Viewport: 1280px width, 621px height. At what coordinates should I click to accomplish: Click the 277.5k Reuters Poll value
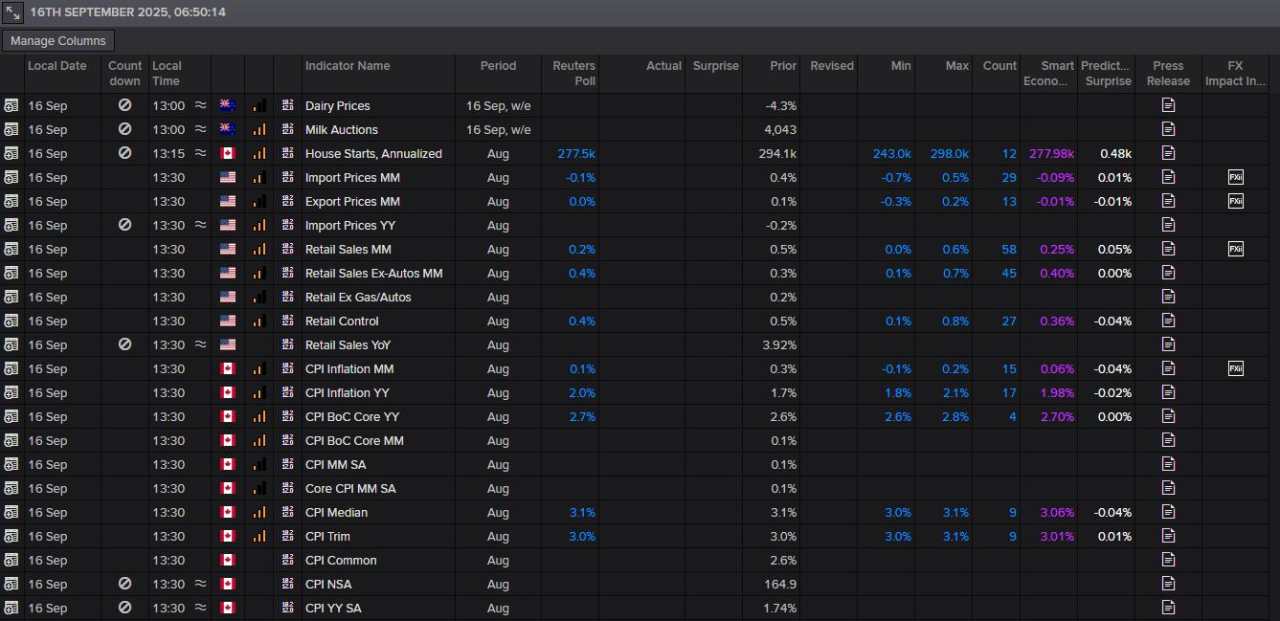(x=576, y=153)
